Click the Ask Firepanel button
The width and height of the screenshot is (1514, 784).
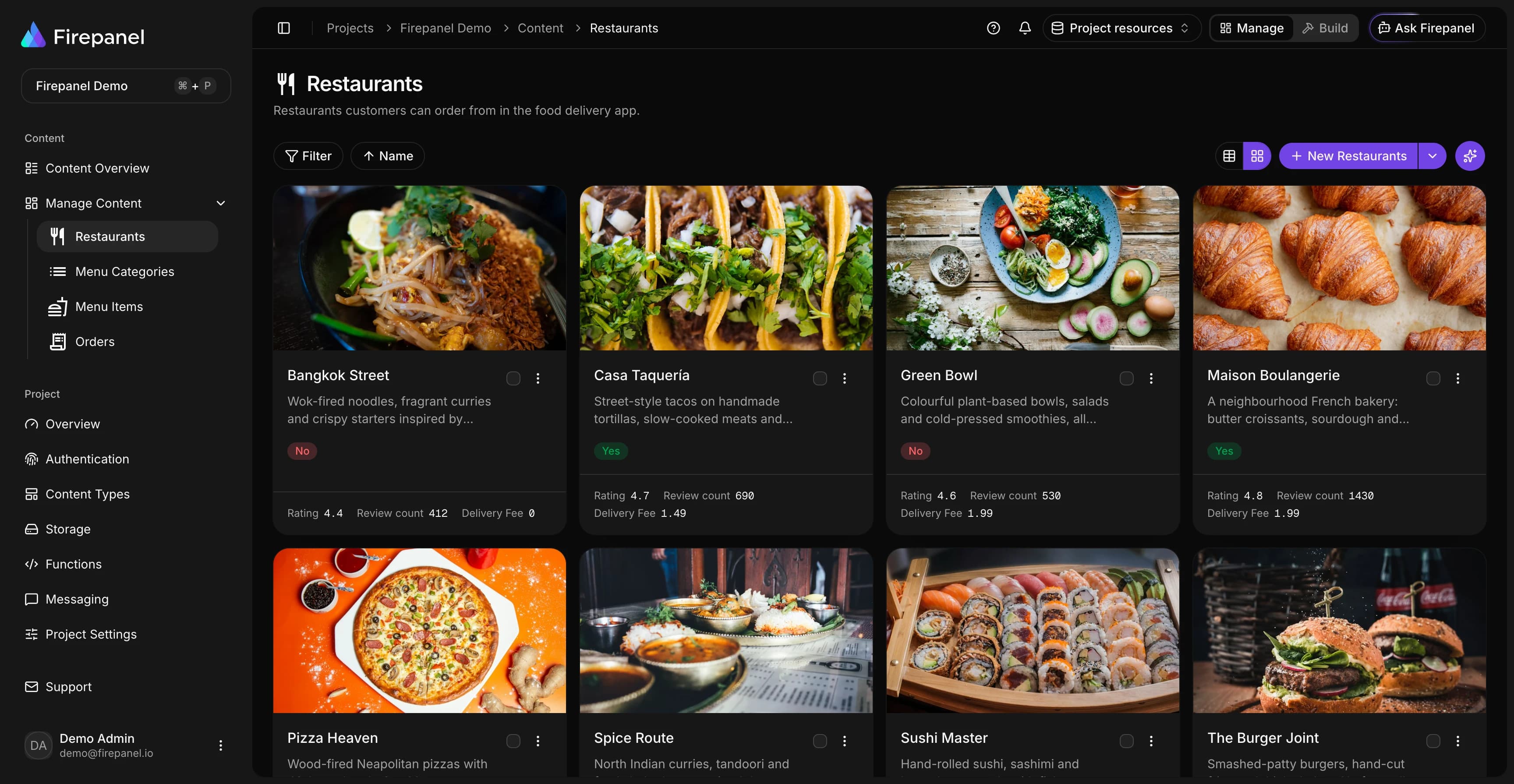tap(1427, 28)
